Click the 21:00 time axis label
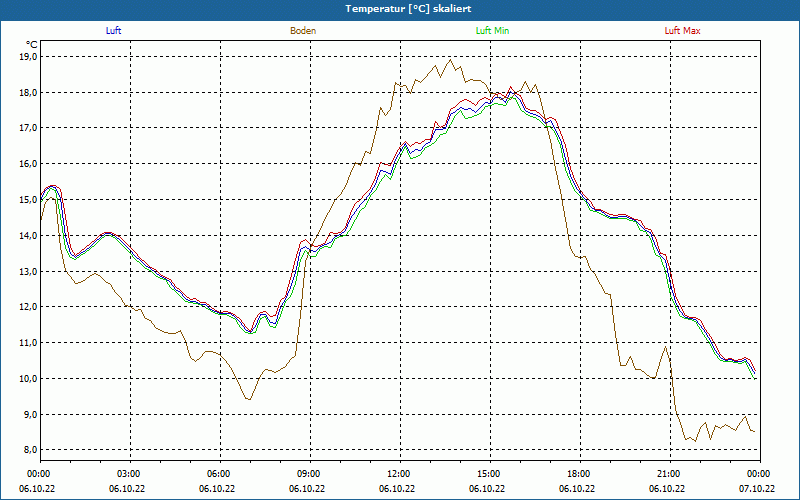This screenshot has width=800, height=500. (668, 474)
